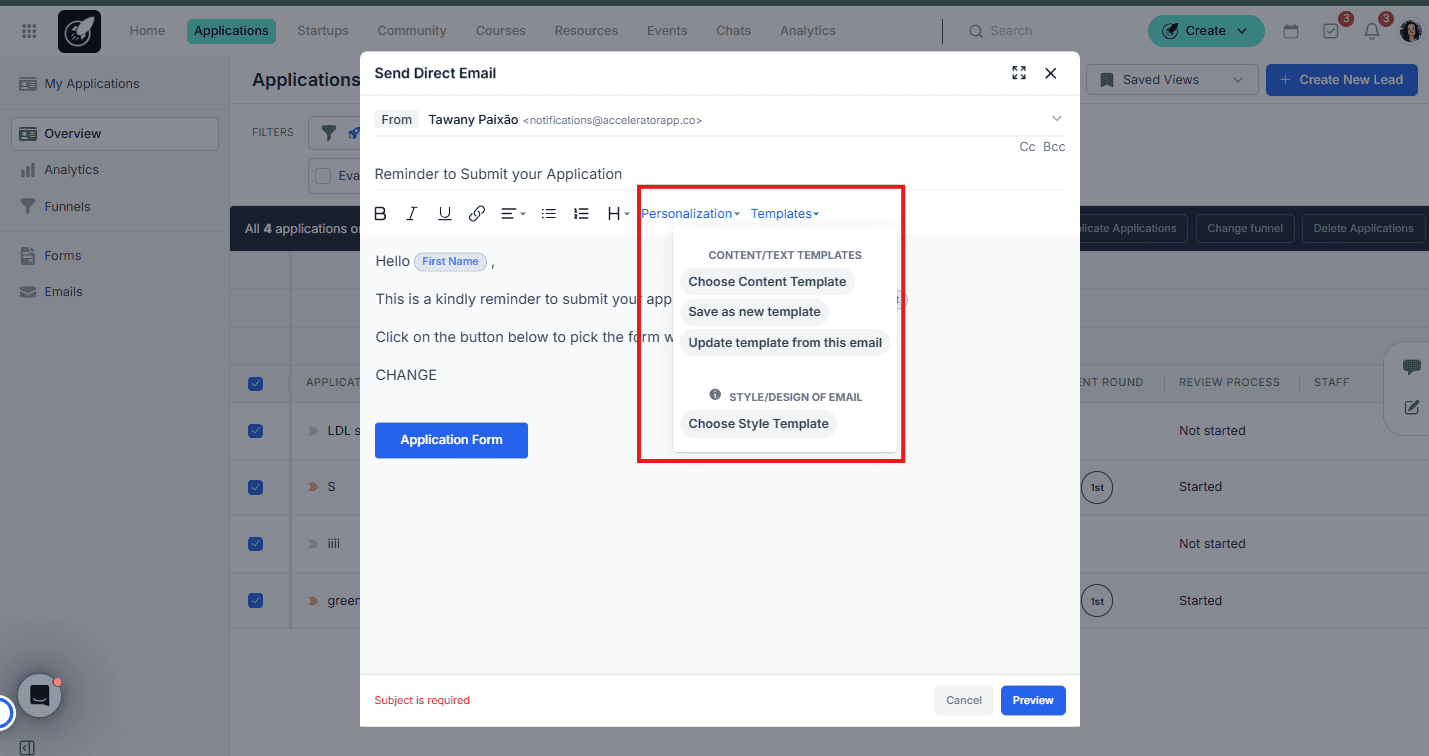1429x756 pixels.
Task: Open the notifications bell icon
Action: pyautogui.click(x=1371, y=31)
